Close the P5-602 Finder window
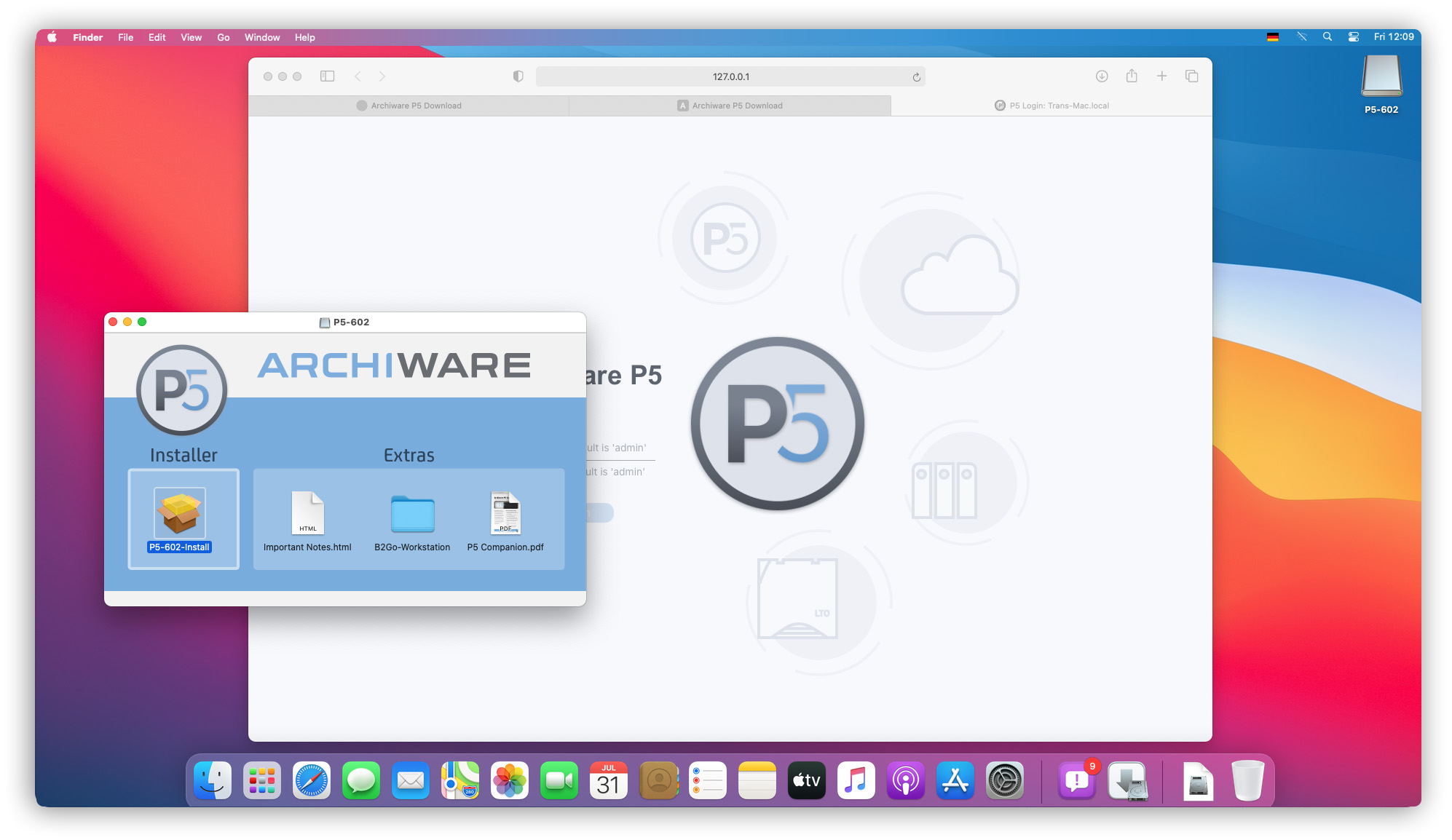The width and height of the screenshot is (1452, 840). (113, 322)
